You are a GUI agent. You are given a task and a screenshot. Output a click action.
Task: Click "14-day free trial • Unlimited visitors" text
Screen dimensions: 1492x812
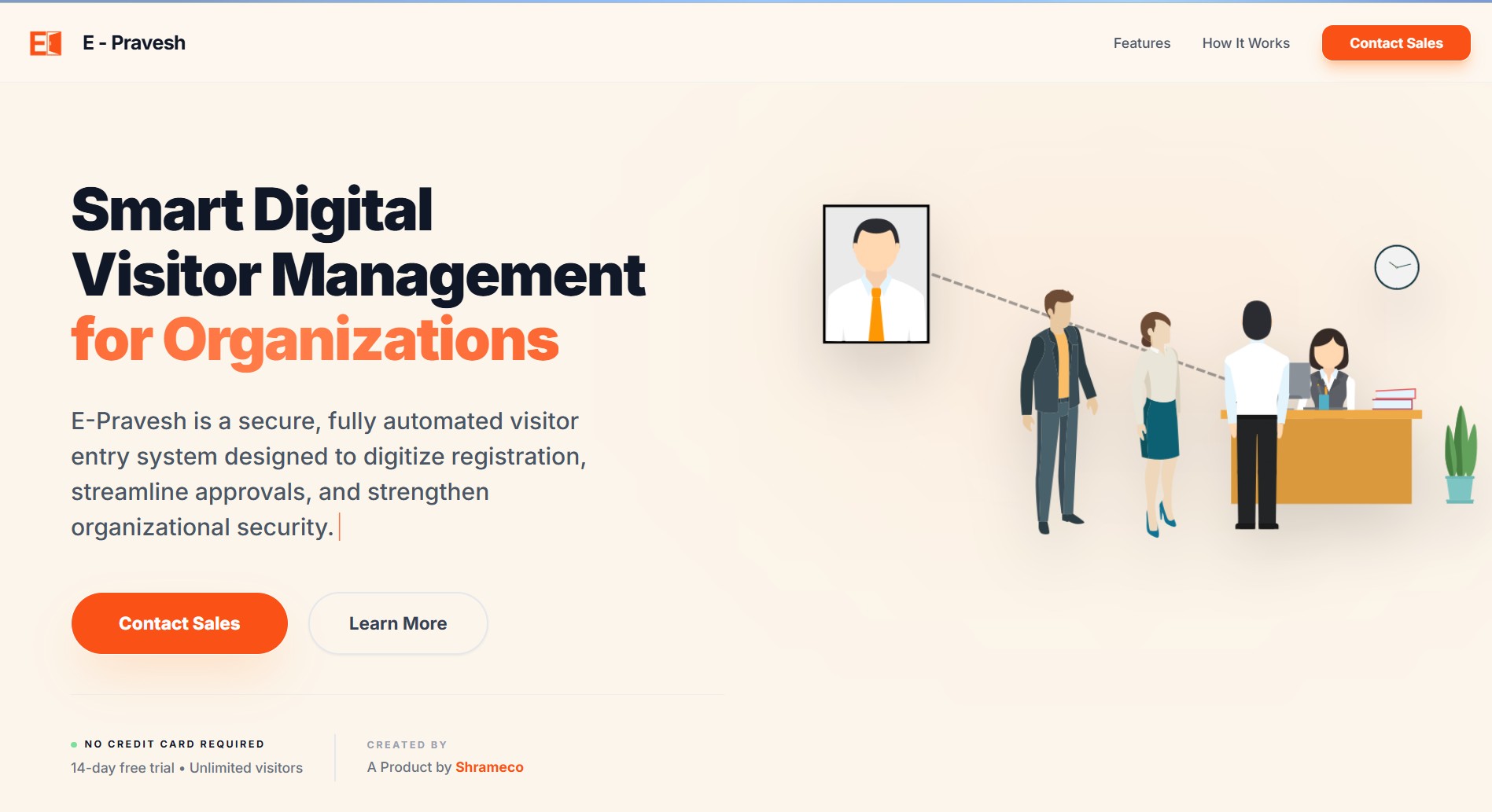[x=187, y=768]
